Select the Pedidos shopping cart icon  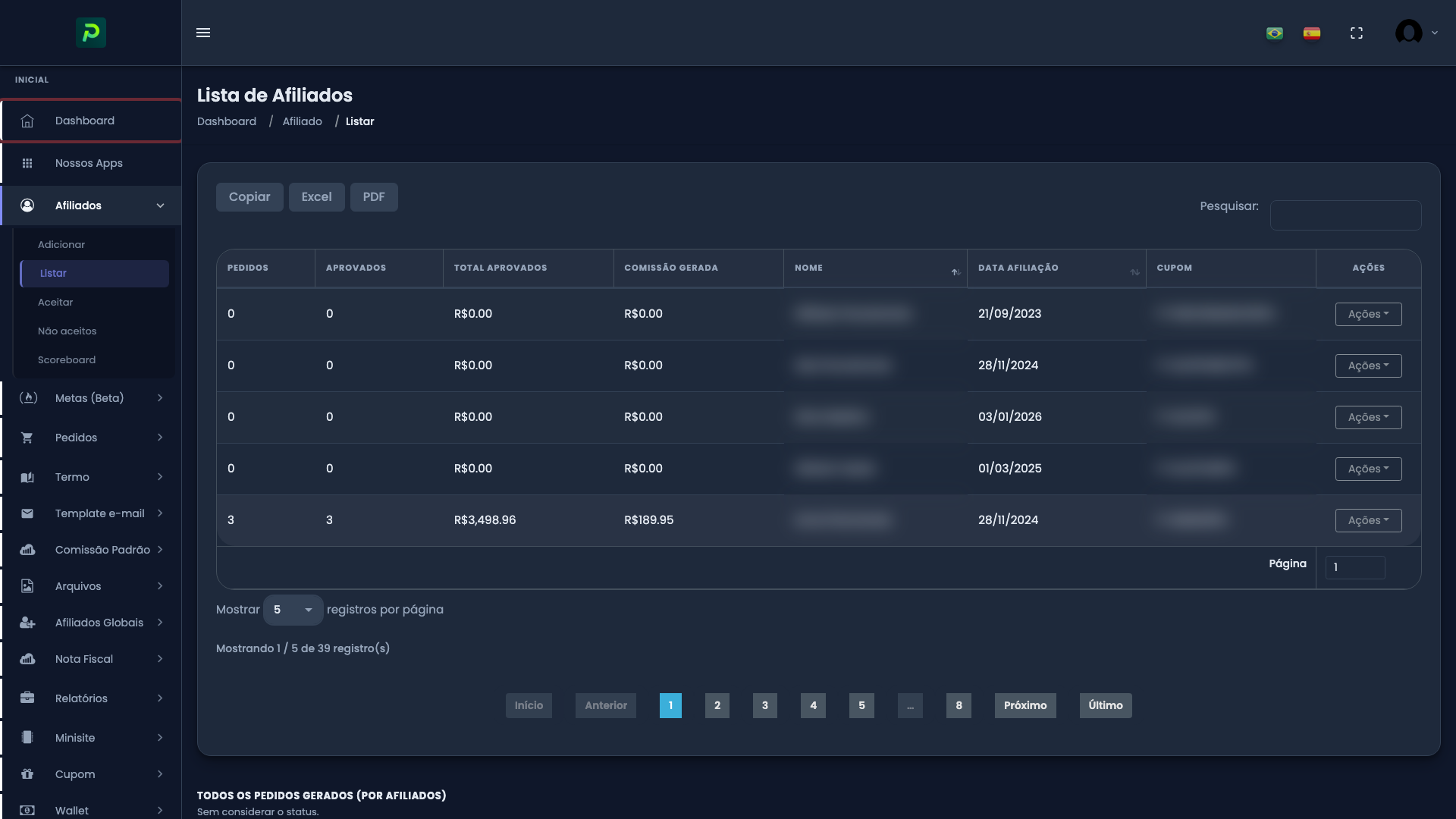27,437
